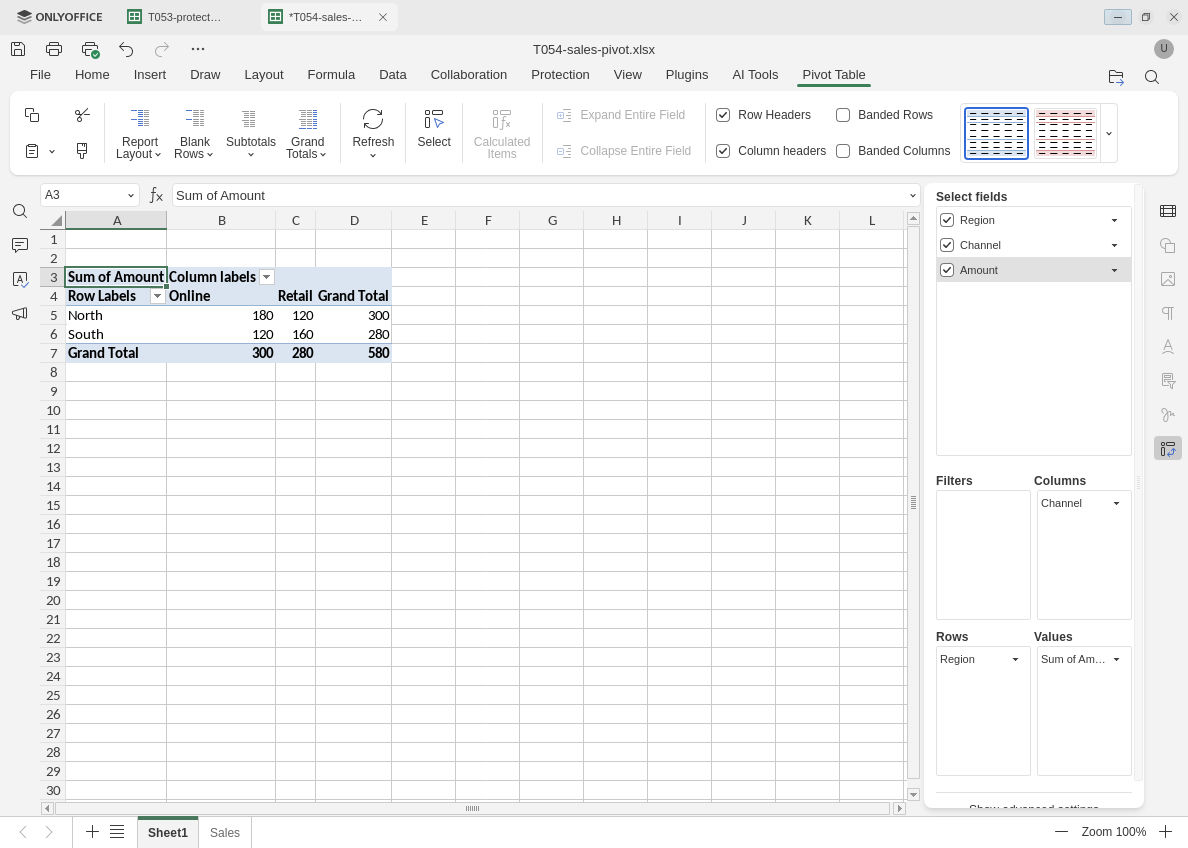The height and width of the screenshot is (848, 1188).
Task: Click the Copy icon in the ribbon
Action: click(x=32, y=114)
